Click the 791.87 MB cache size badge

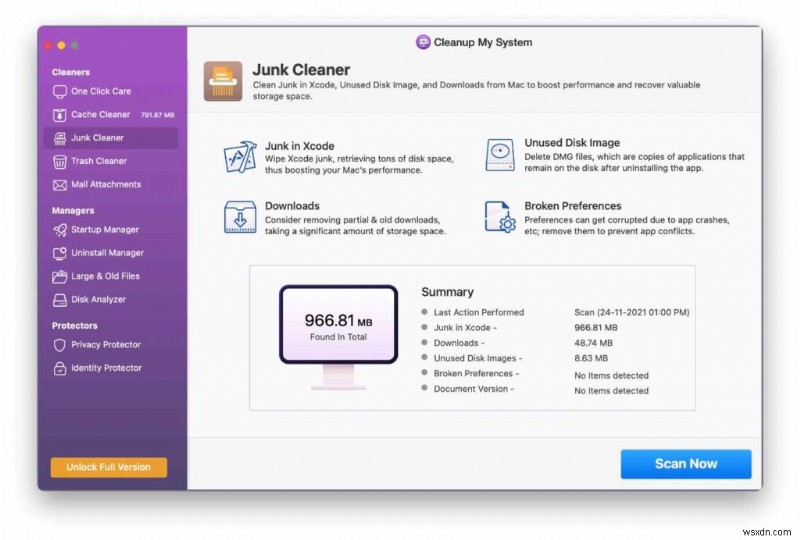pyautogui.click(x=158, y=115)
